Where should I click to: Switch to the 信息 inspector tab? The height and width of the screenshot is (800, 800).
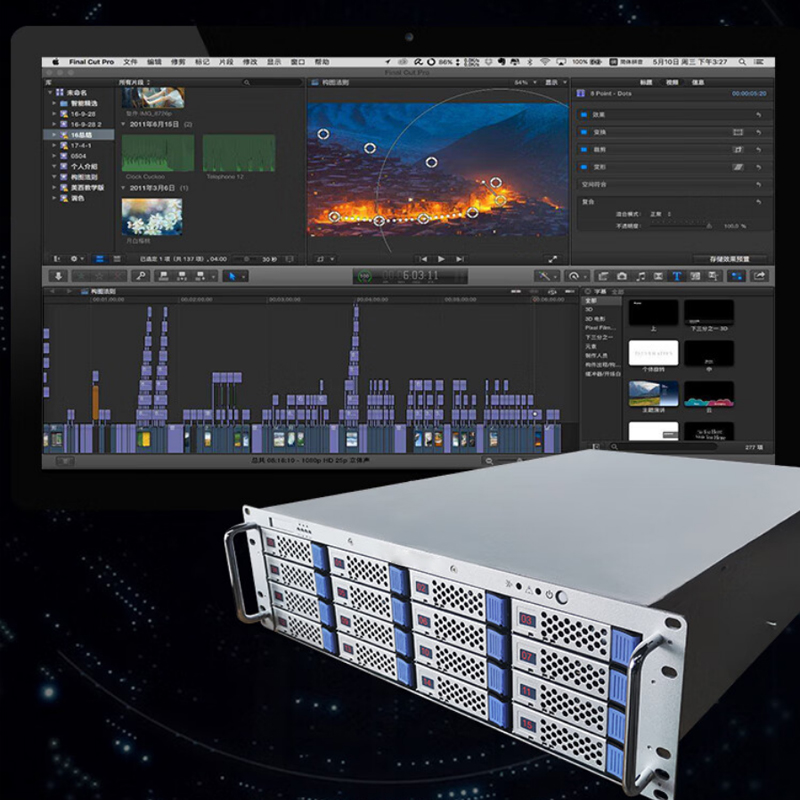[699, 82]
